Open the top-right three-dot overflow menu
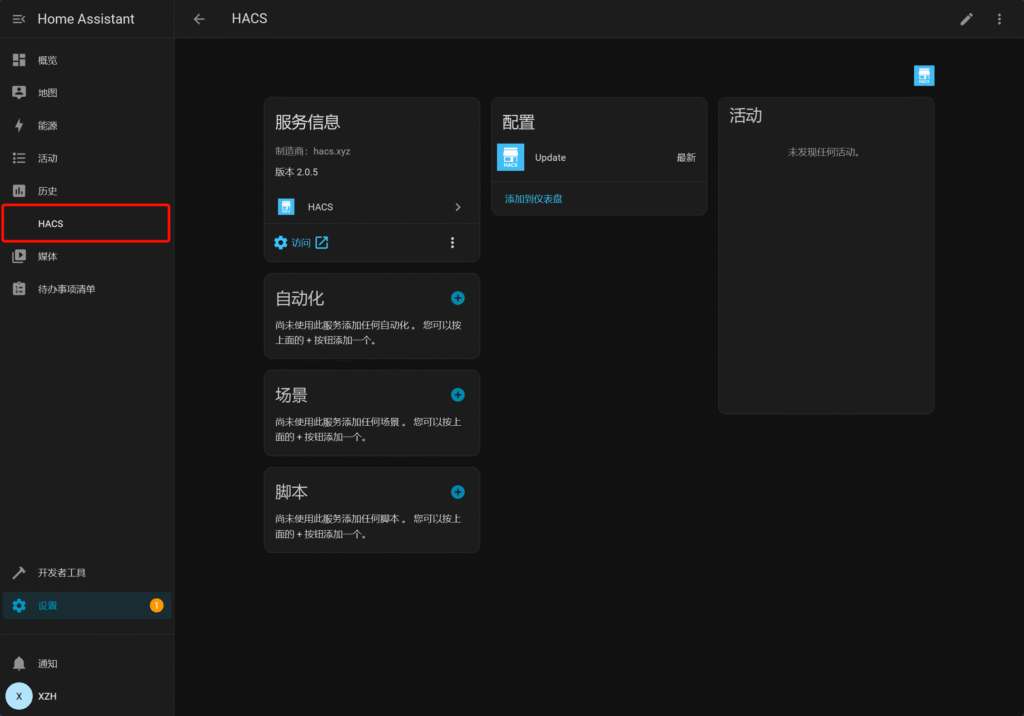This screenshot has width=1024, height=716. pos(999,19)
